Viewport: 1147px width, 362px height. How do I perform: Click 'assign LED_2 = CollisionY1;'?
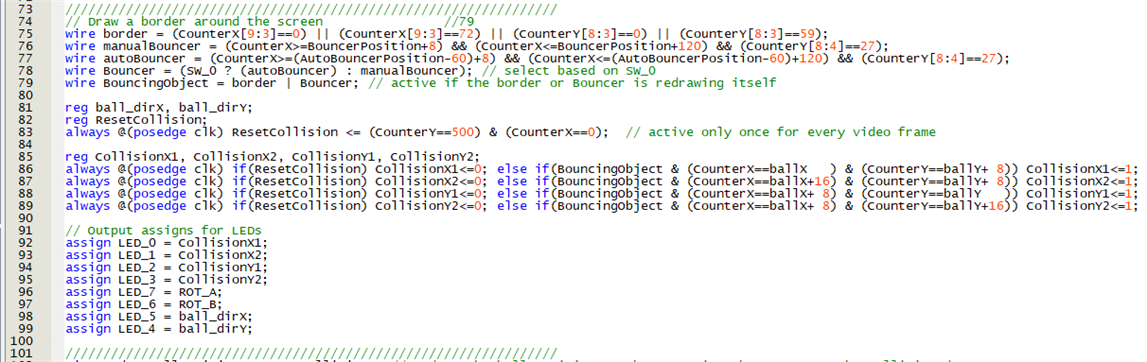pyautogui.click(x=166, y=269)
